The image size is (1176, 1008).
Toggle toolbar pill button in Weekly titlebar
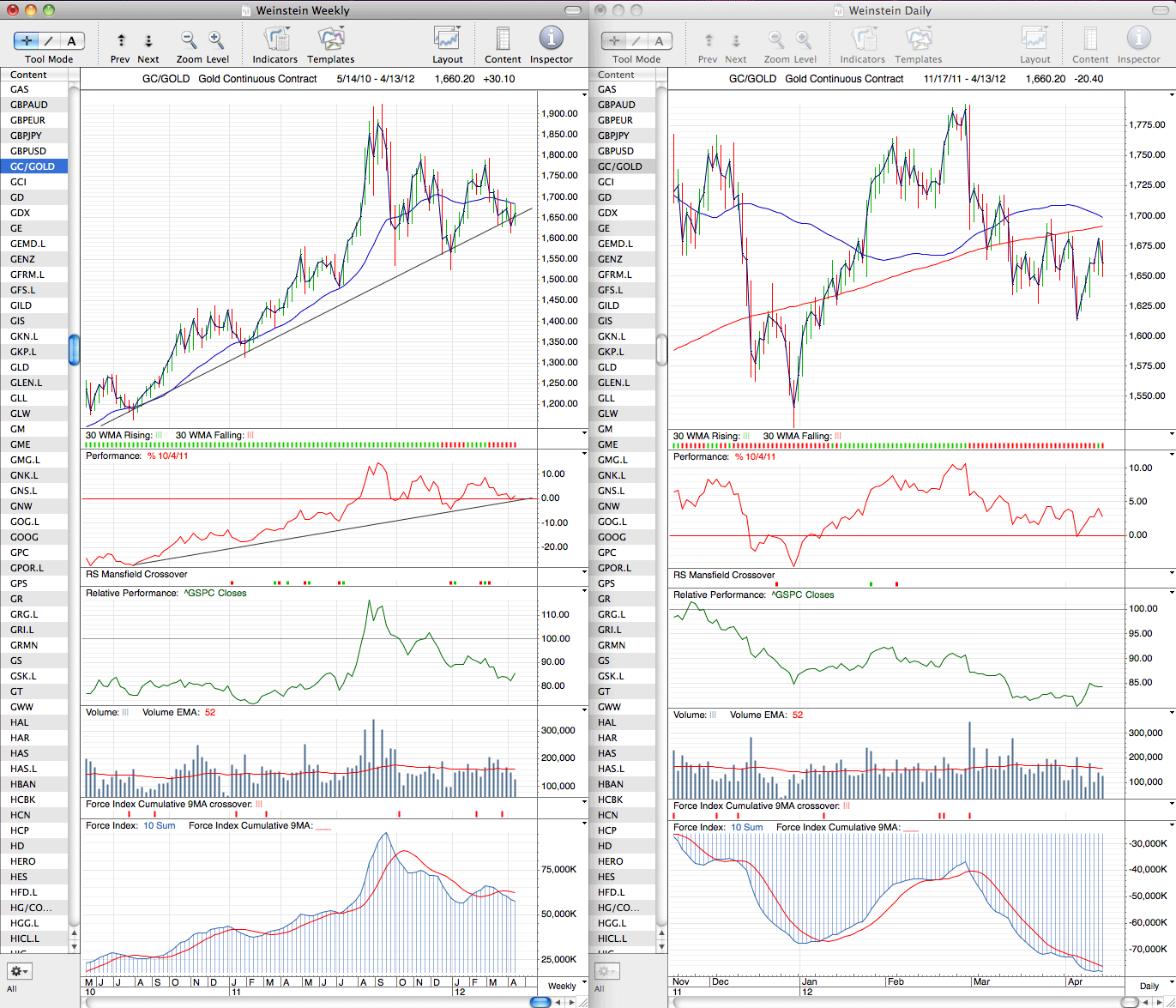tap(573, 10)
